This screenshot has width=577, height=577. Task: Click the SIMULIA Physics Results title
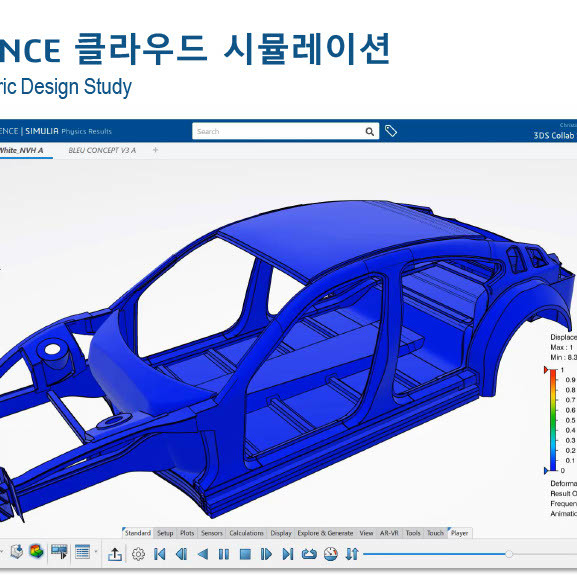point(68,131)
